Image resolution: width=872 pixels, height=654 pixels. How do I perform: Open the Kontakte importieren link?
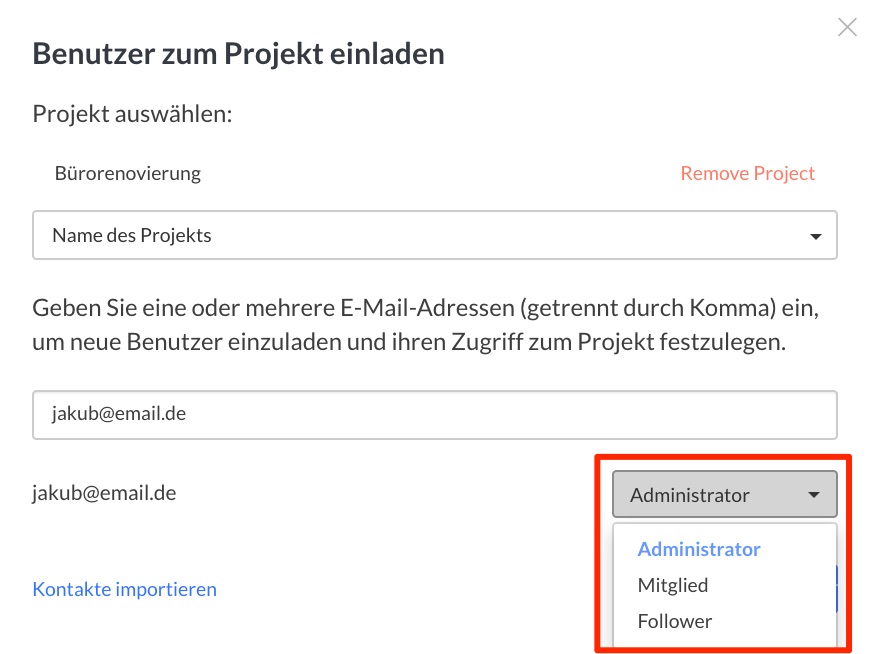125,589
